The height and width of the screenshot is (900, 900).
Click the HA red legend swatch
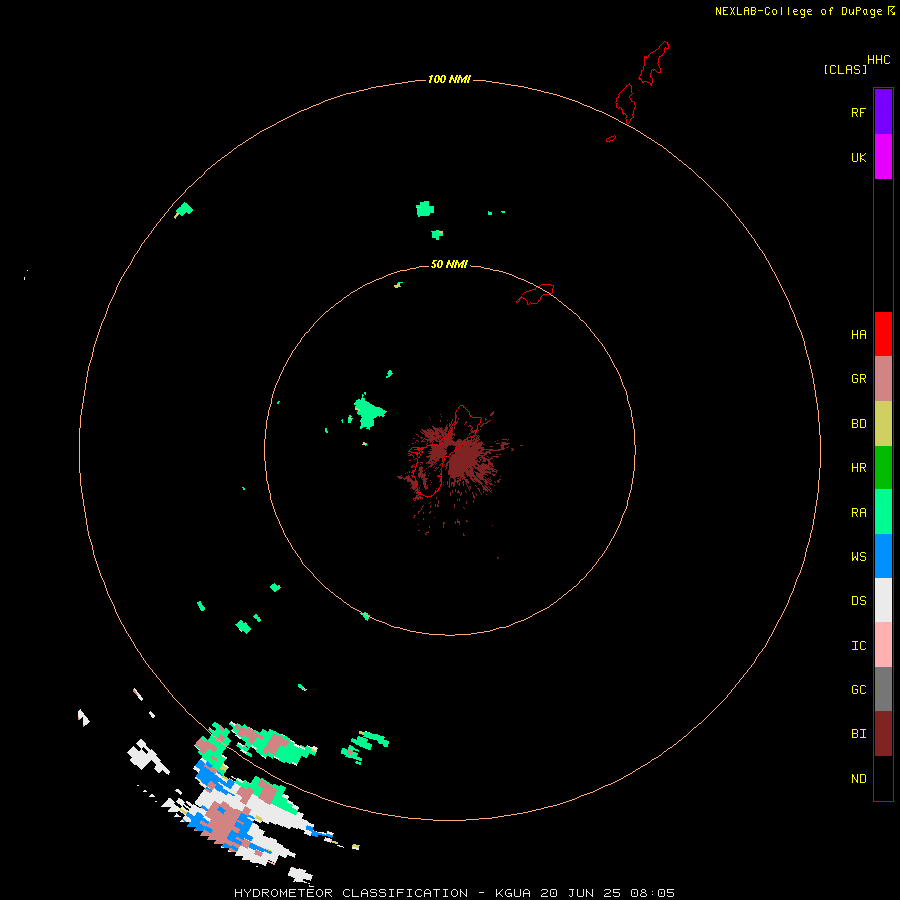click(883, 334)
